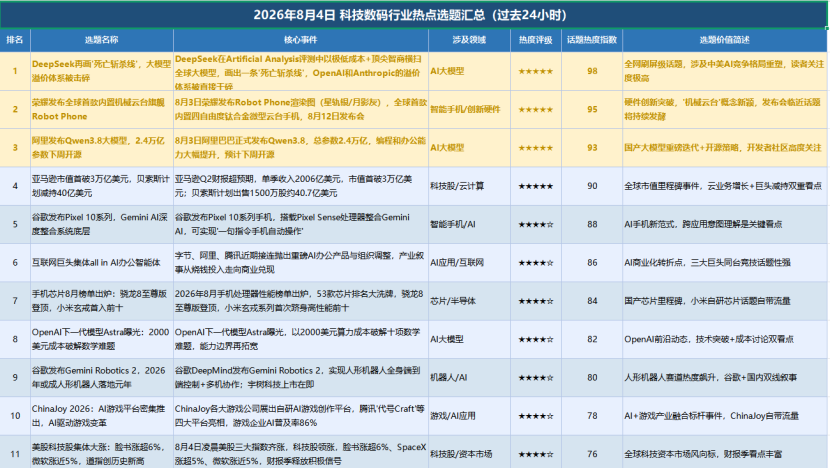Select value cell '人形机器人赛道热度飙升'
Screen dimensions: 830x468
(x=725, y=377)
